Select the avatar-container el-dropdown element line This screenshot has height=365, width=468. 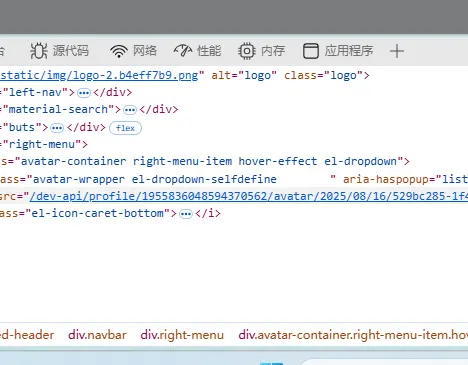(205, 161)
